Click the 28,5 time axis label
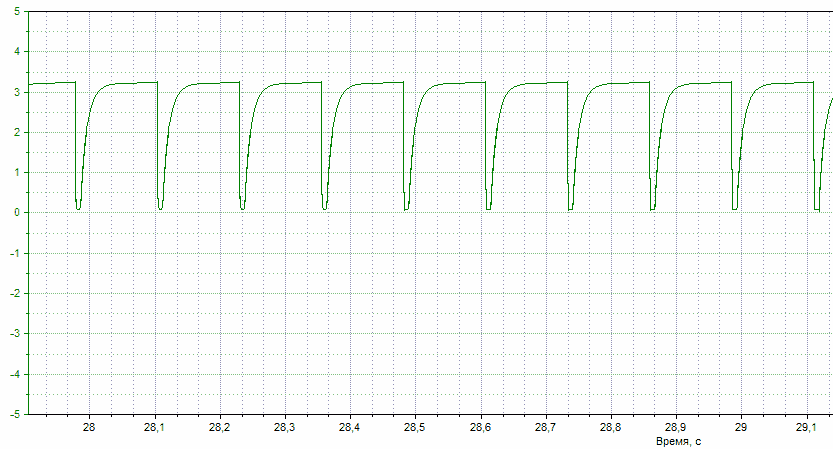The width and height of the screenshot is (833, 449). [414, 427]
